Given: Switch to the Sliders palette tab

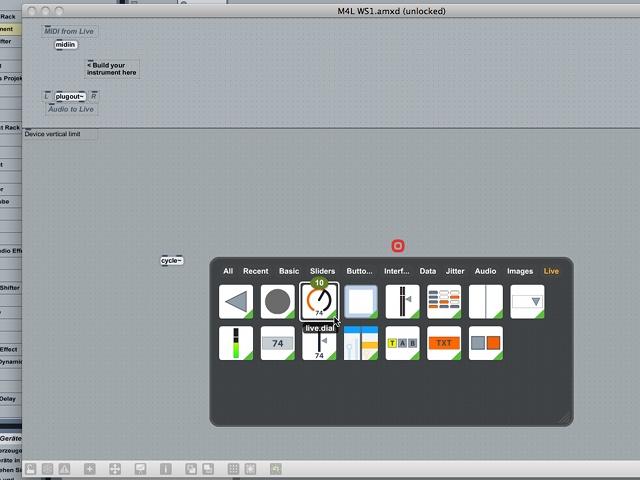Looking at the screenshot, I should (322, 271).
